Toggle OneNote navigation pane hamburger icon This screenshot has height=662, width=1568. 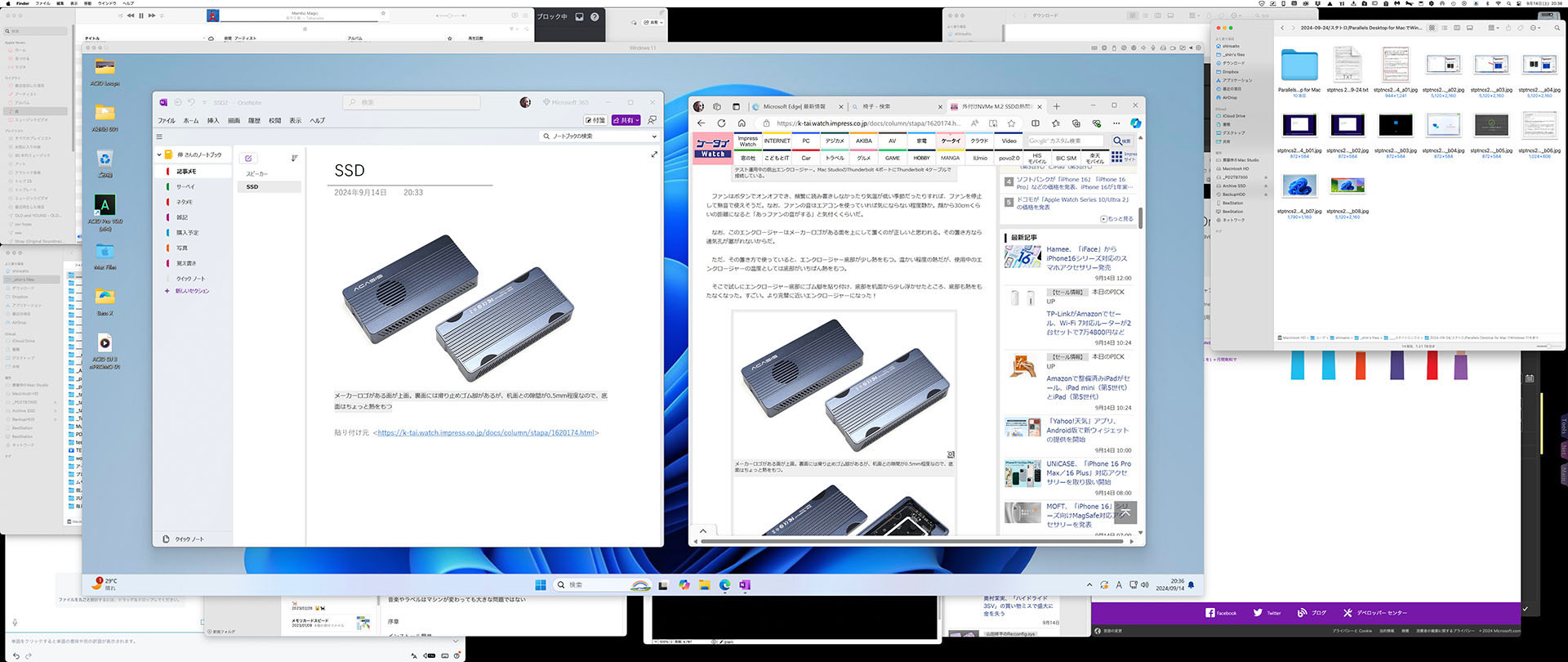click(x=159, y=136)
